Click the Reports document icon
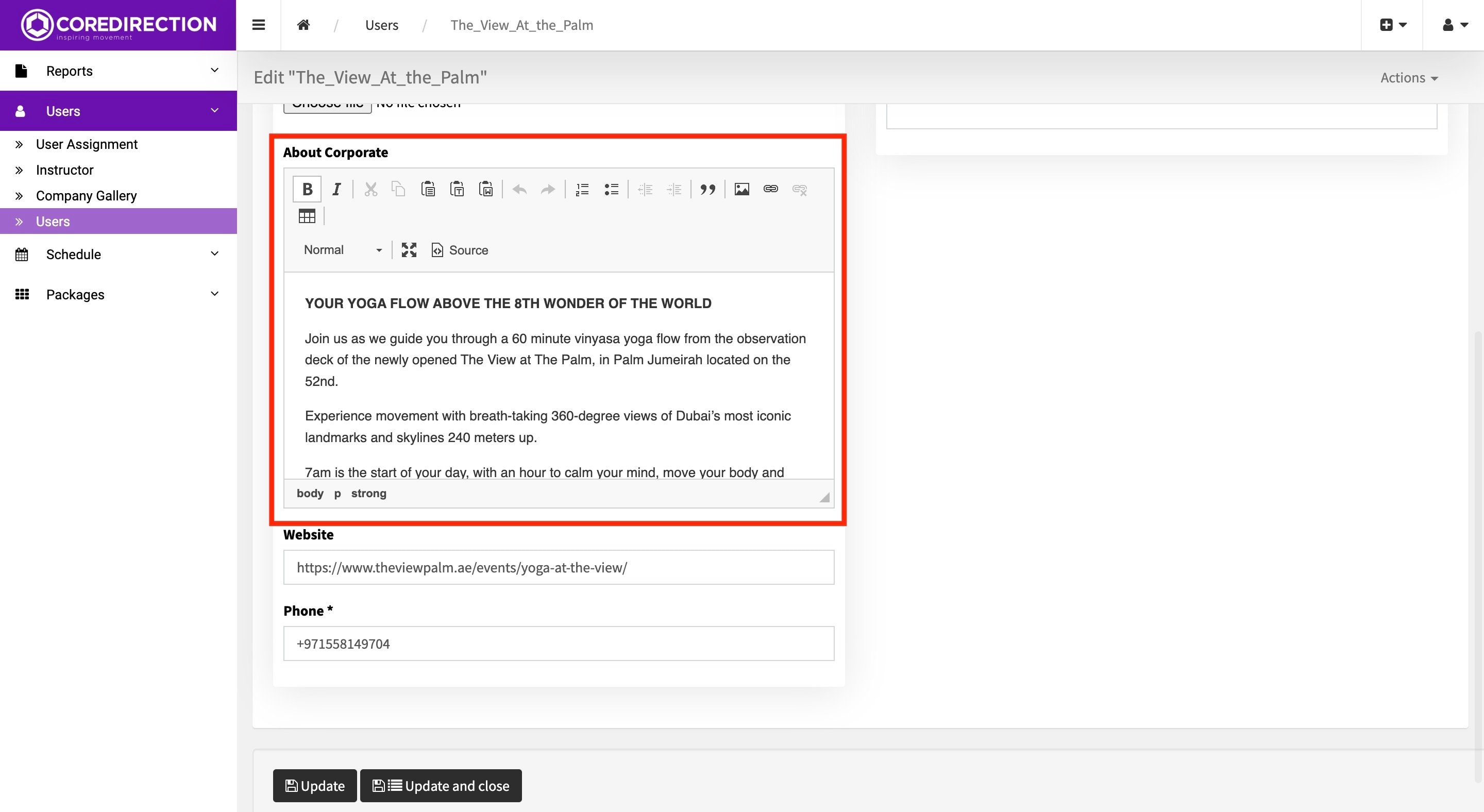Viewport: 1484px width, 812px height. [x=21, y=70]
